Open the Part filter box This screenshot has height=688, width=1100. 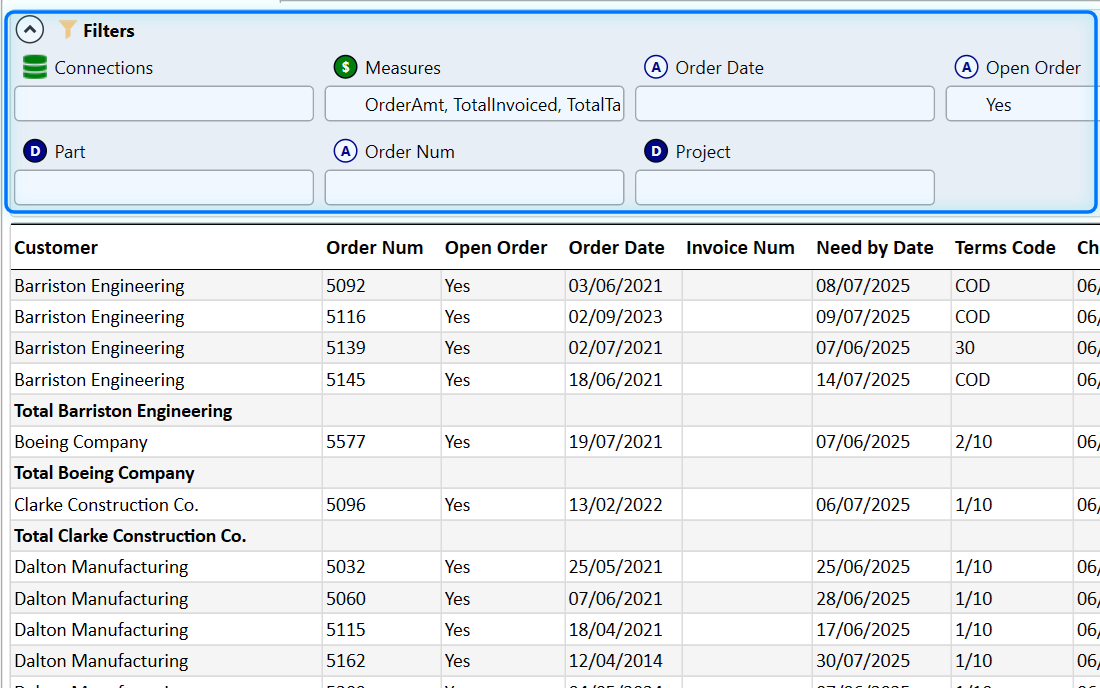[x=164, y=187]
